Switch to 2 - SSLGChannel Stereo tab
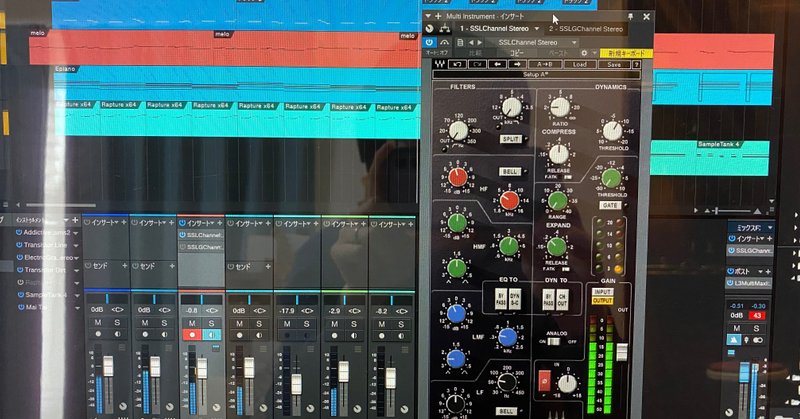The image size is (800, 419). 586,29
